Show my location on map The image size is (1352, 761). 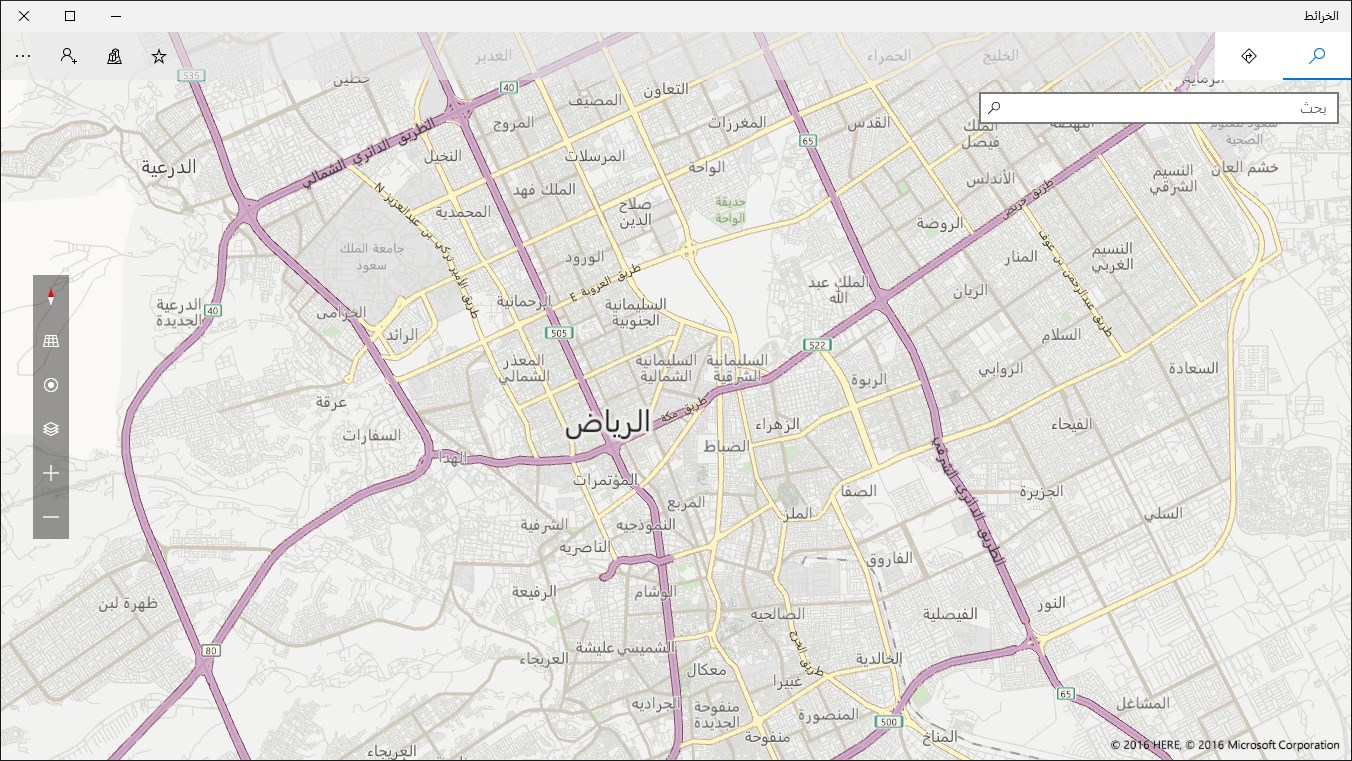[51, 385]
